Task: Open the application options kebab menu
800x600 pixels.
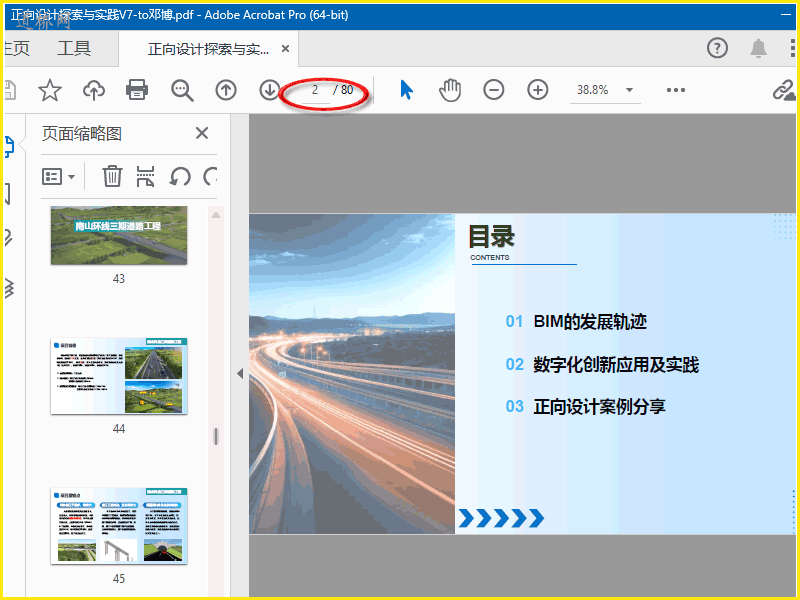Action: pyautogui.click(x=792, y=48)
